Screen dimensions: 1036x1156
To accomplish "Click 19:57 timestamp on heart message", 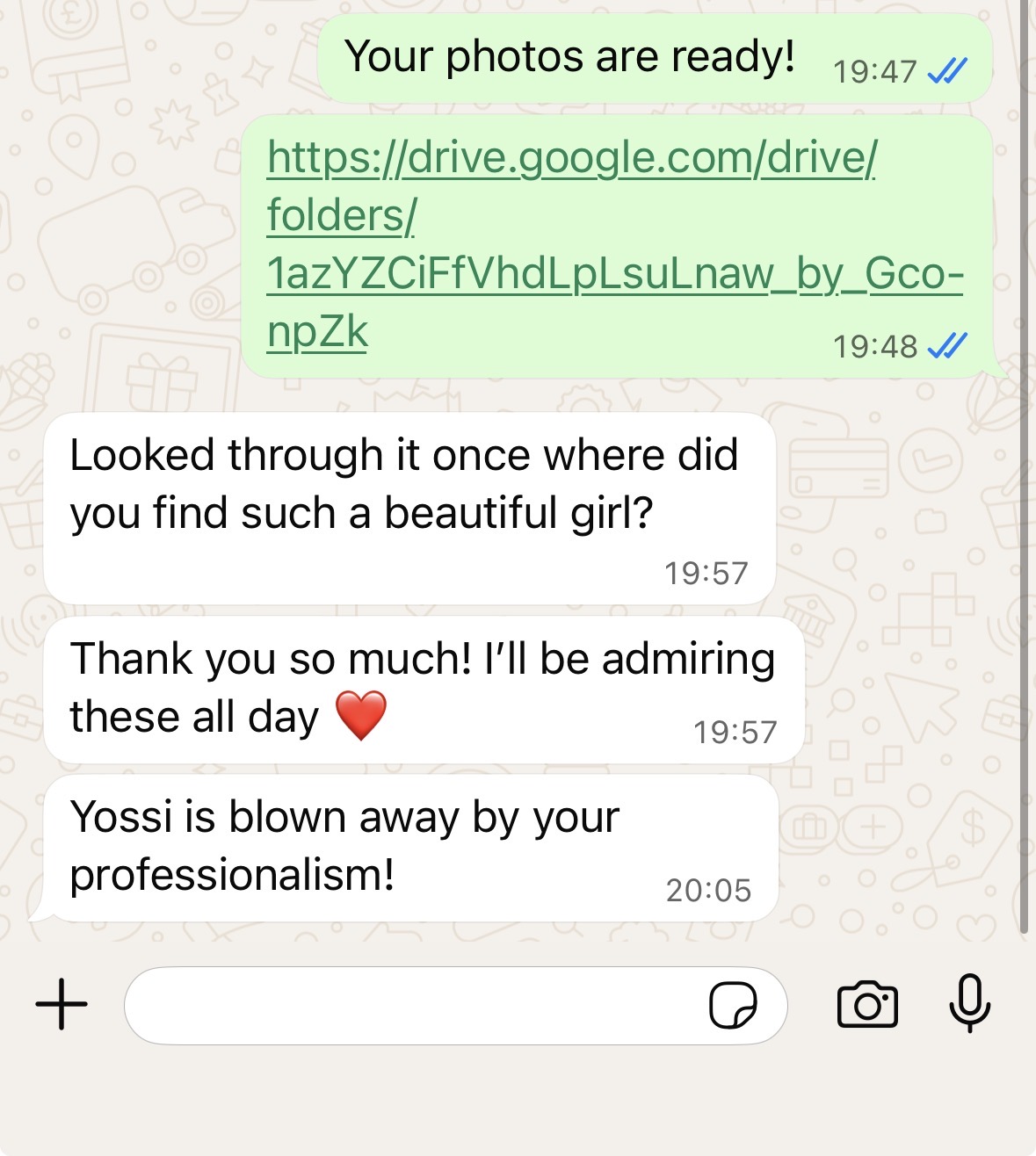I will [735, 732].
